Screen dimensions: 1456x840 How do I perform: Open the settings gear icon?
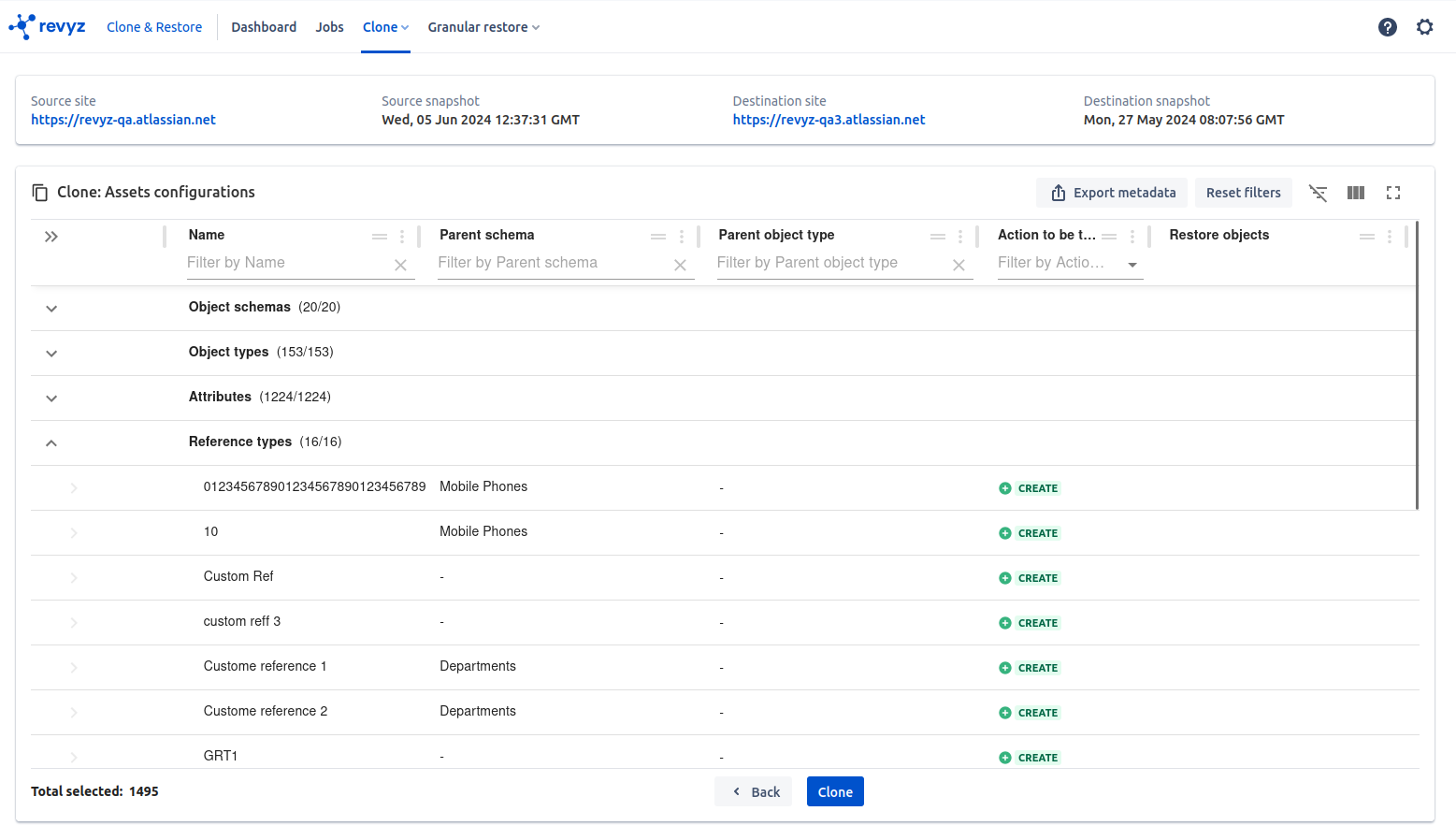click(1424, 27)
